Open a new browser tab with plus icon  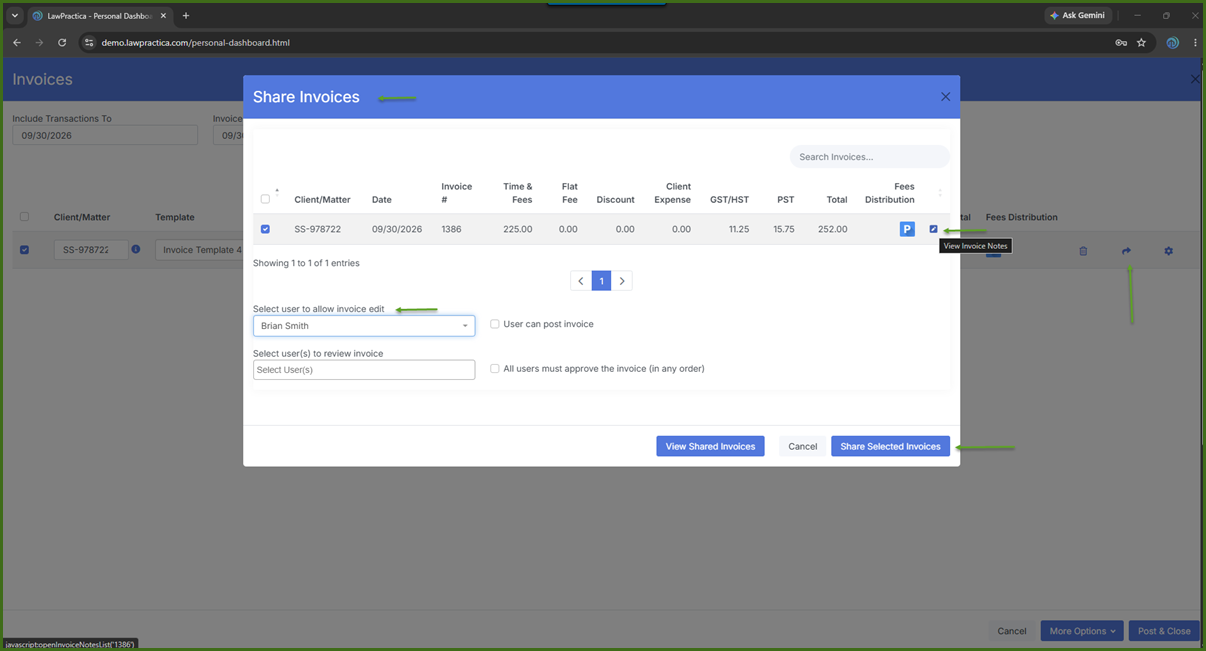click(x=186, y=16)
